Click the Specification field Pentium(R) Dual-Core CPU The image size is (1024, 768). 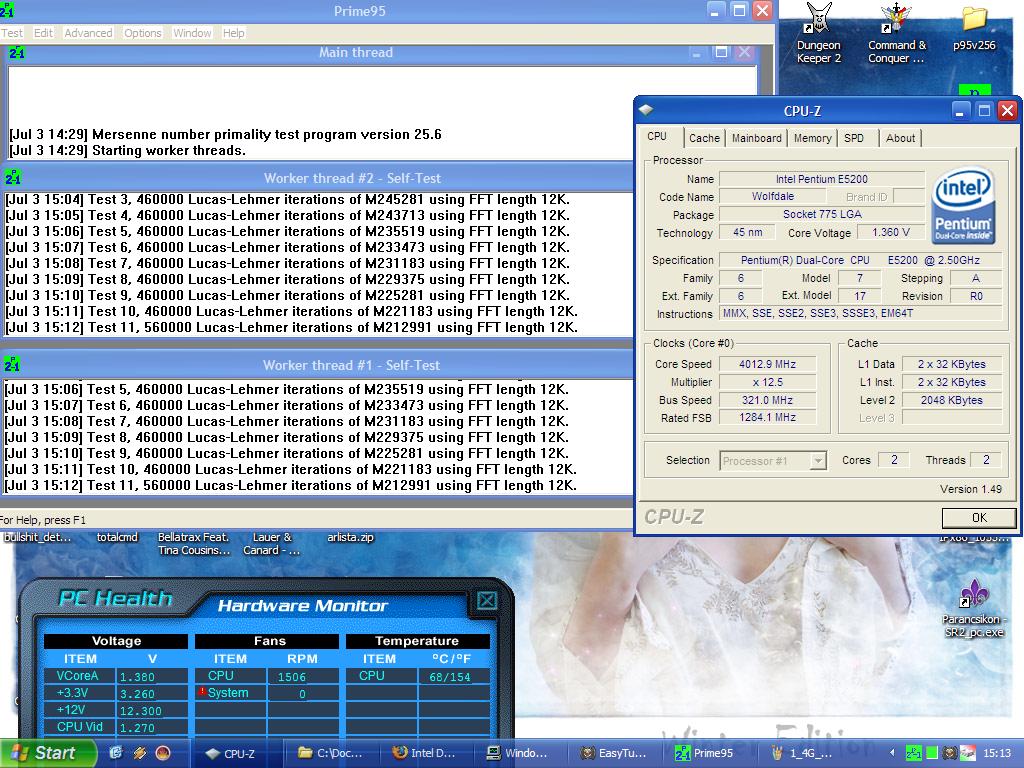click(861, 260)
